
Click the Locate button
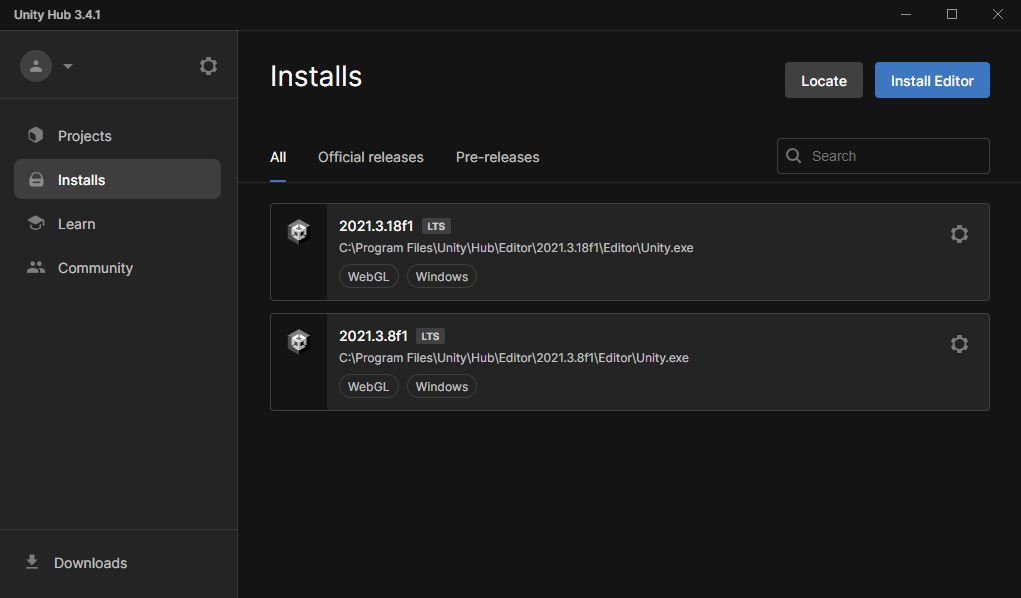(824, 80)
